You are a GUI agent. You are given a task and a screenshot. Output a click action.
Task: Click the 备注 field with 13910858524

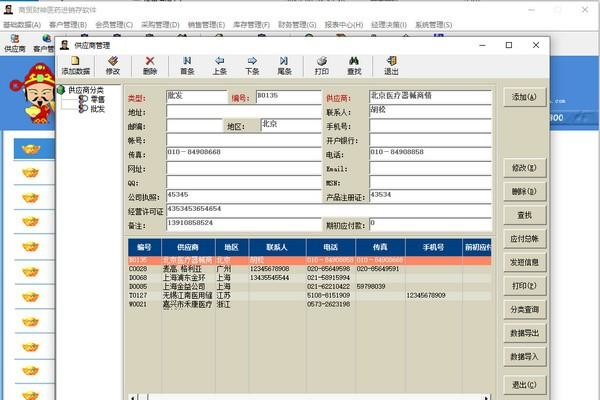pos(244,225)
